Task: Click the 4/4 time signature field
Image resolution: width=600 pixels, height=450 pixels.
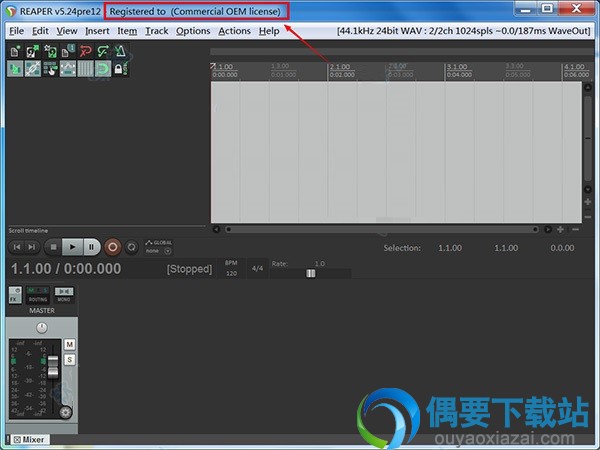Action: (258, 269)
